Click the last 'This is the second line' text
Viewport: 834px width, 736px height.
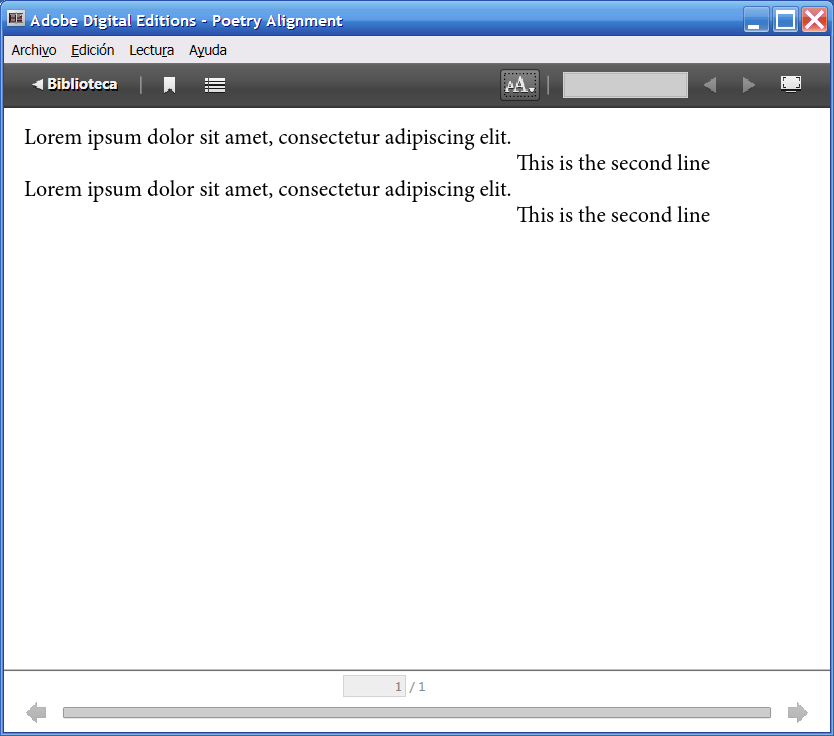(613, 215)
